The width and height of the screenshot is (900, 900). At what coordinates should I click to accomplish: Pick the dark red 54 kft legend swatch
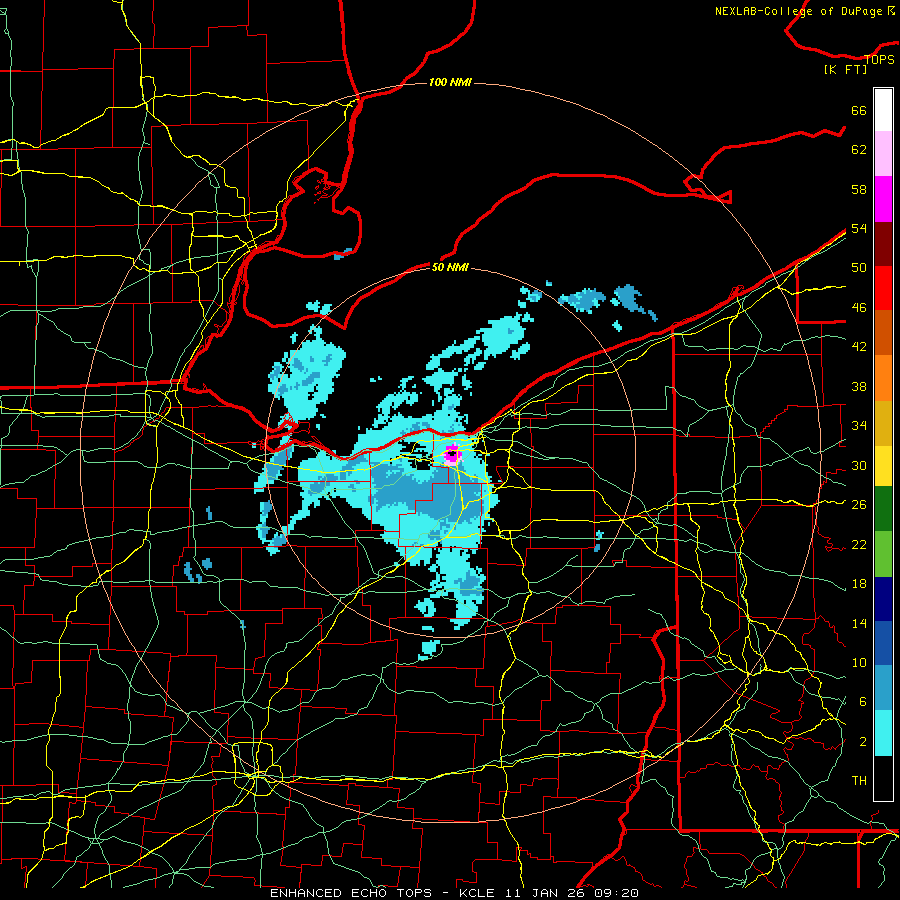click(883, 244)
